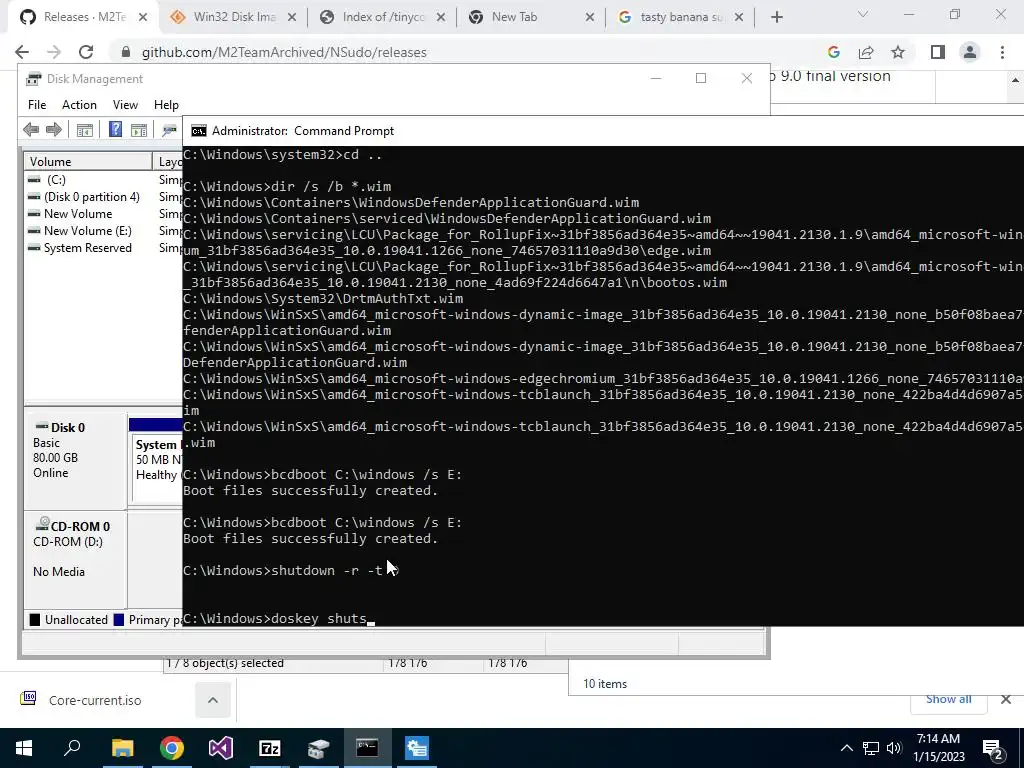
Task: Click the Command Prompt title bar icon
Action: click(199, 131)
